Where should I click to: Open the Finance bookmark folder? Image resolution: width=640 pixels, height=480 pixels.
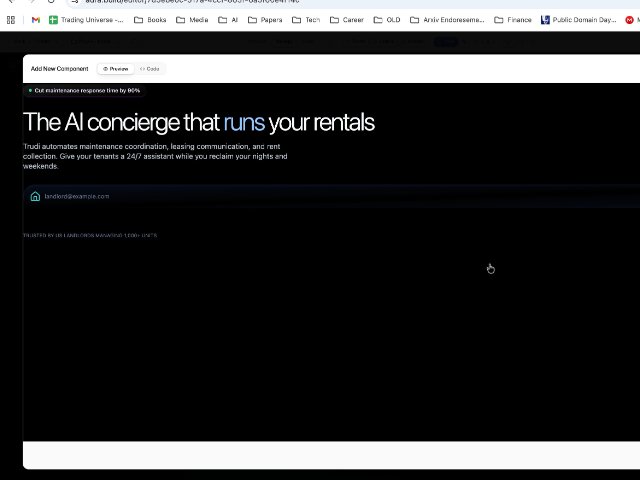(x=513, y=20)
